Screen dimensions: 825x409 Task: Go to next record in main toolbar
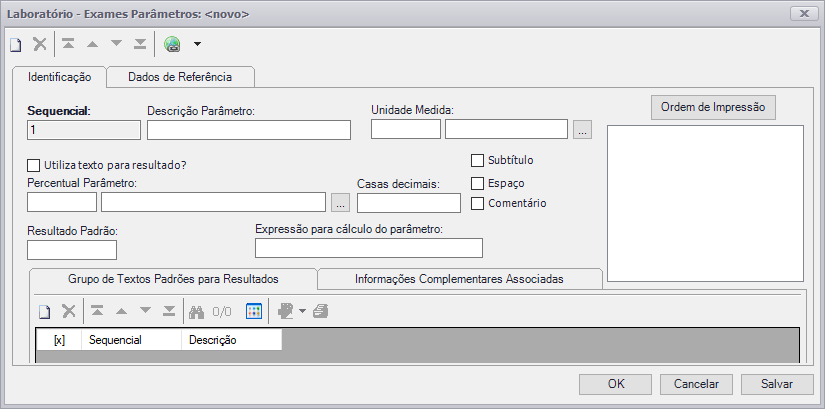tap(116, 44)
